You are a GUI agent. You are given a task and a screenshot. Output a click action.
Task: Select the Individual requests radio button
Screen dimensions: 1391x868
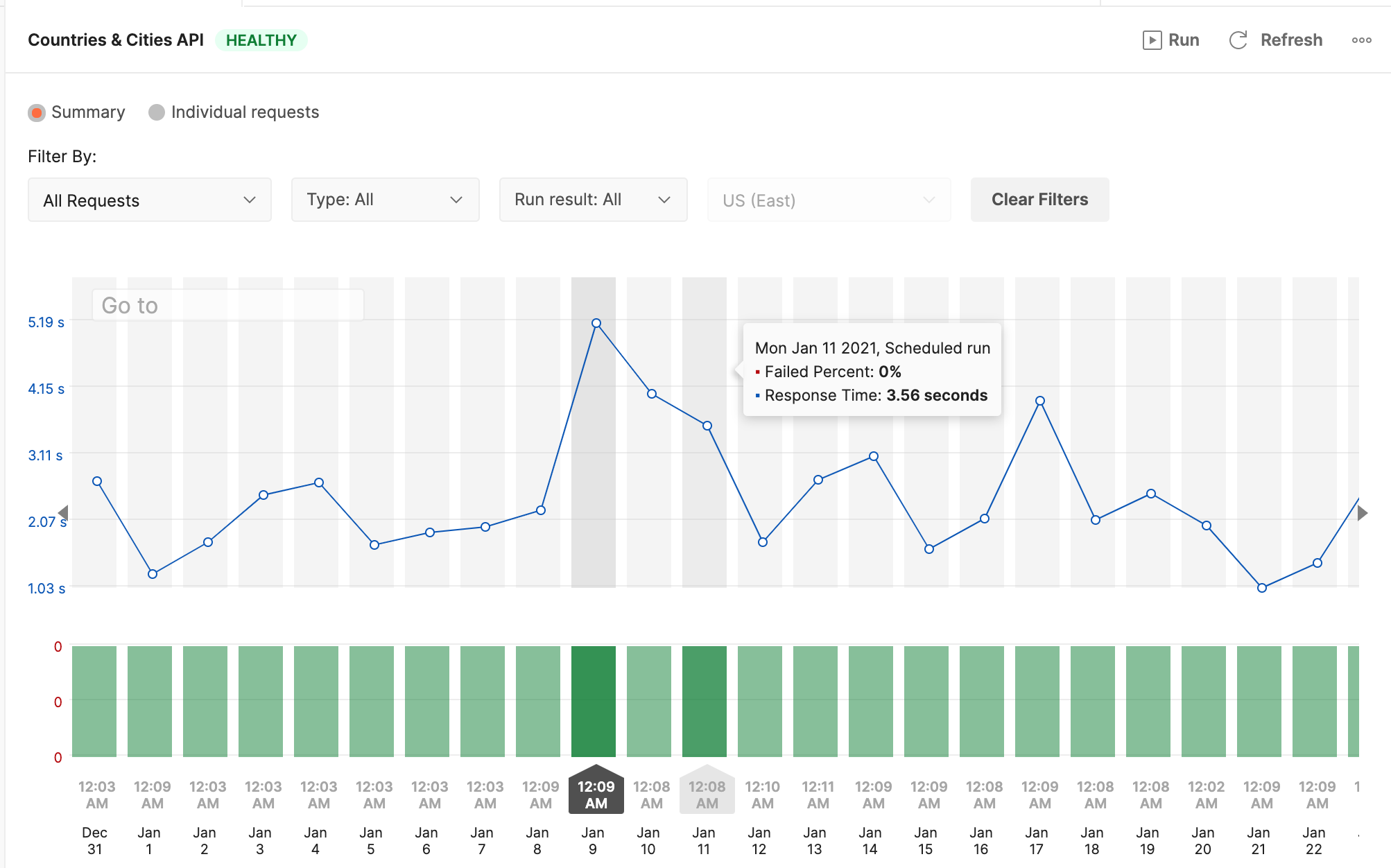[157, 112]
